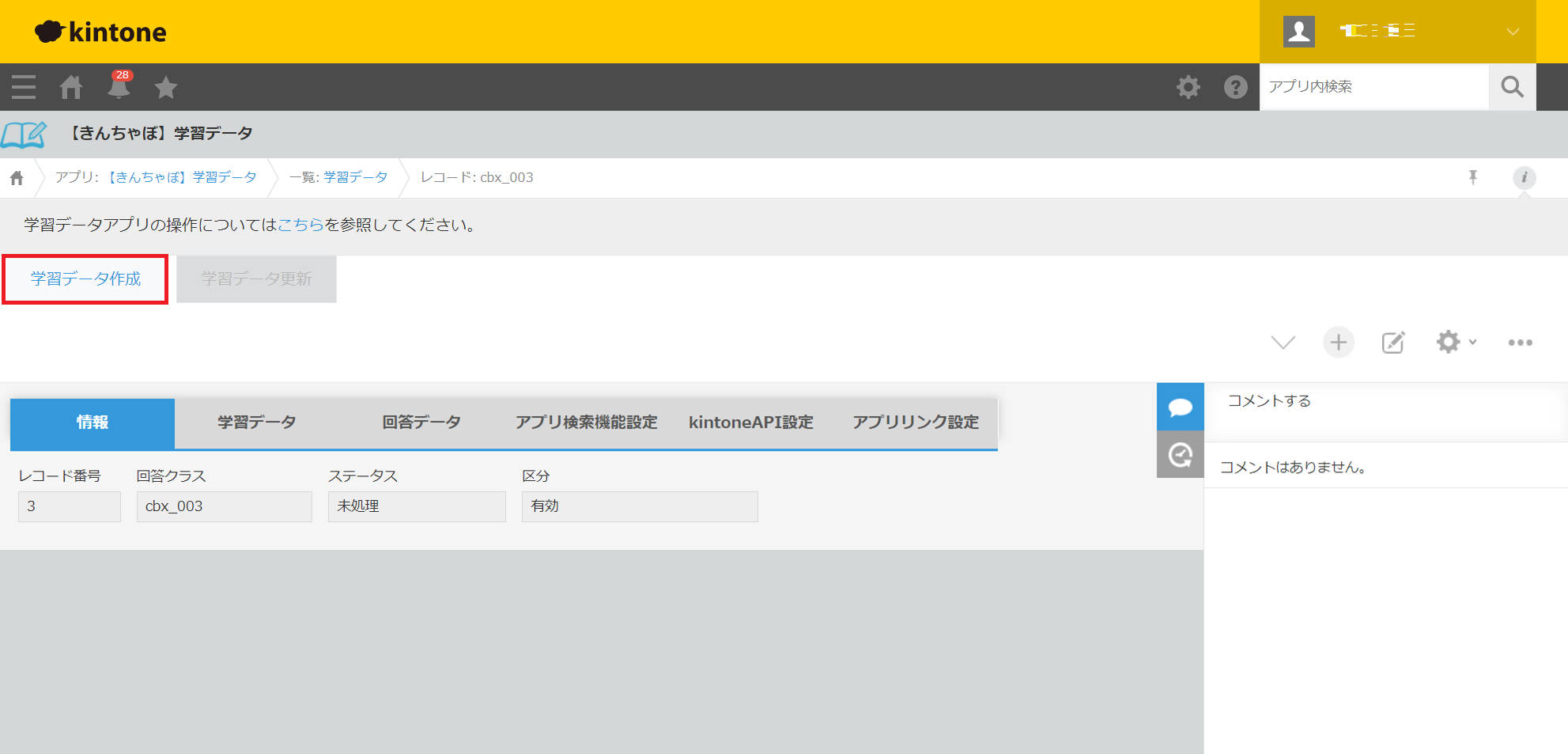
Task: Go to the kintone home portal icon
Action: click(71, 87)
